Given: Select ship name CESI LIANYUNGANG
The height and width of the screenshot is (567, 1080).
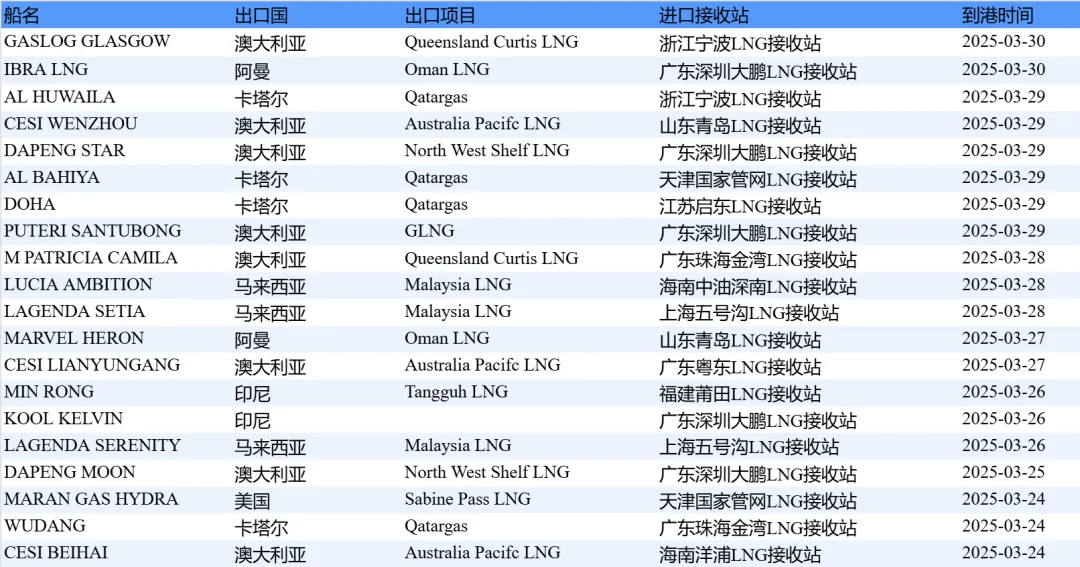Looking at the screenshot, I should click(x=92, y=365).
